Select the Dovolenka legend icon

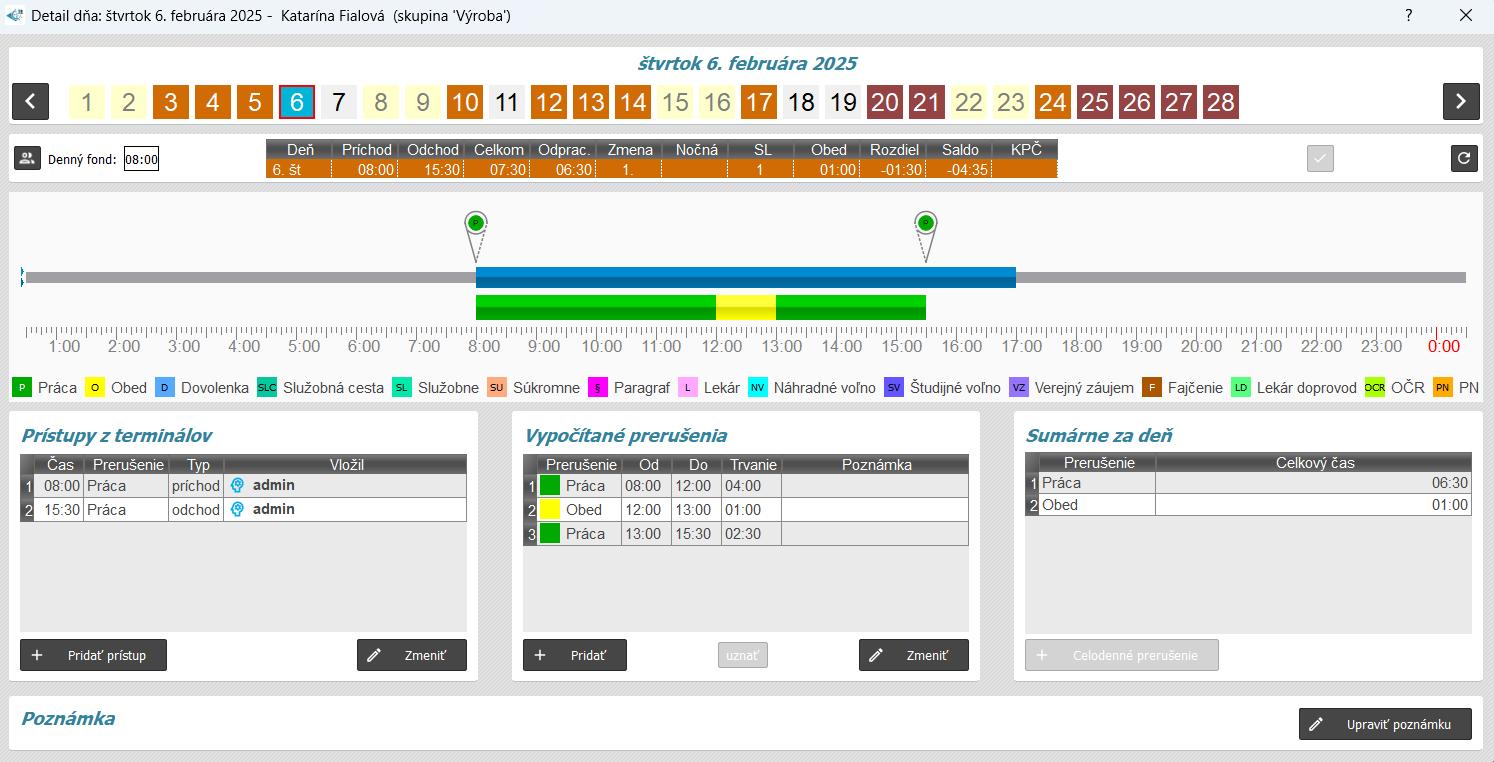pyautogui.click(x=165, y=388)
